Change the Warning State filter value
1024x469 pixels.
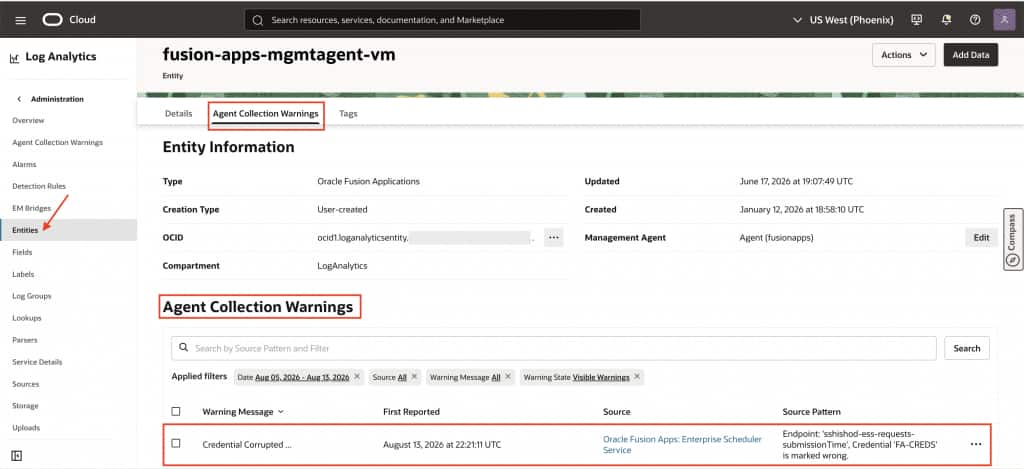click(x=601, y=378)
